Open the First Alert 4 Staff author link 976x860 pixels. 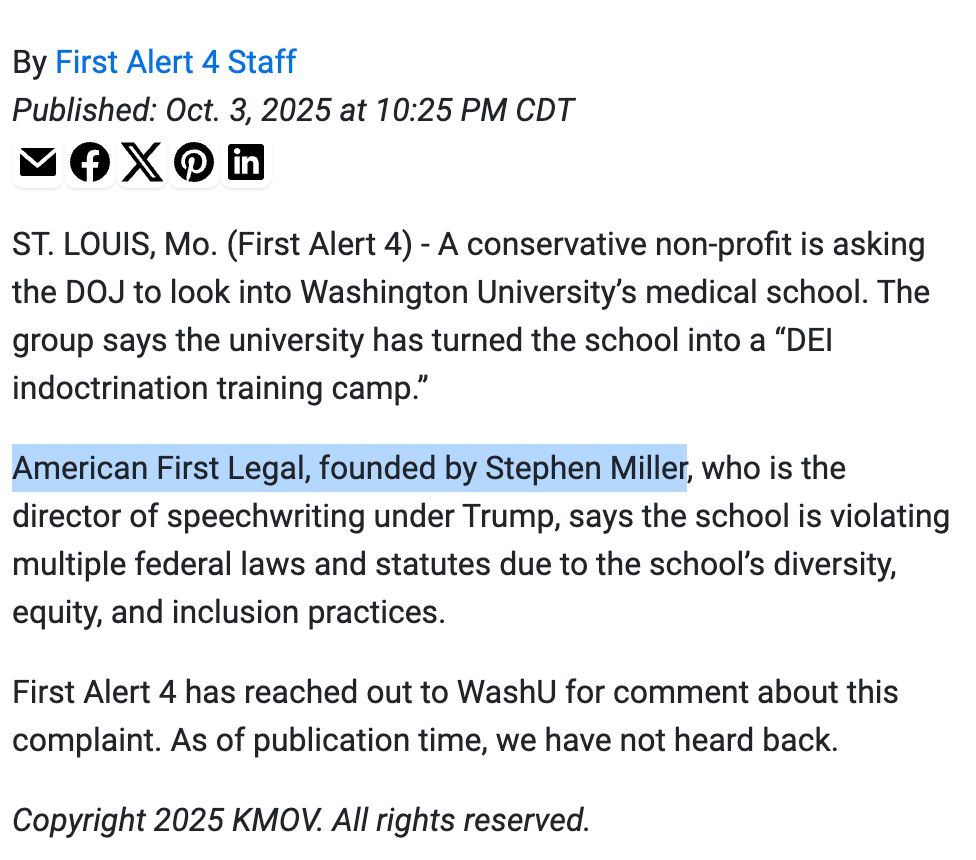(175, 62)
